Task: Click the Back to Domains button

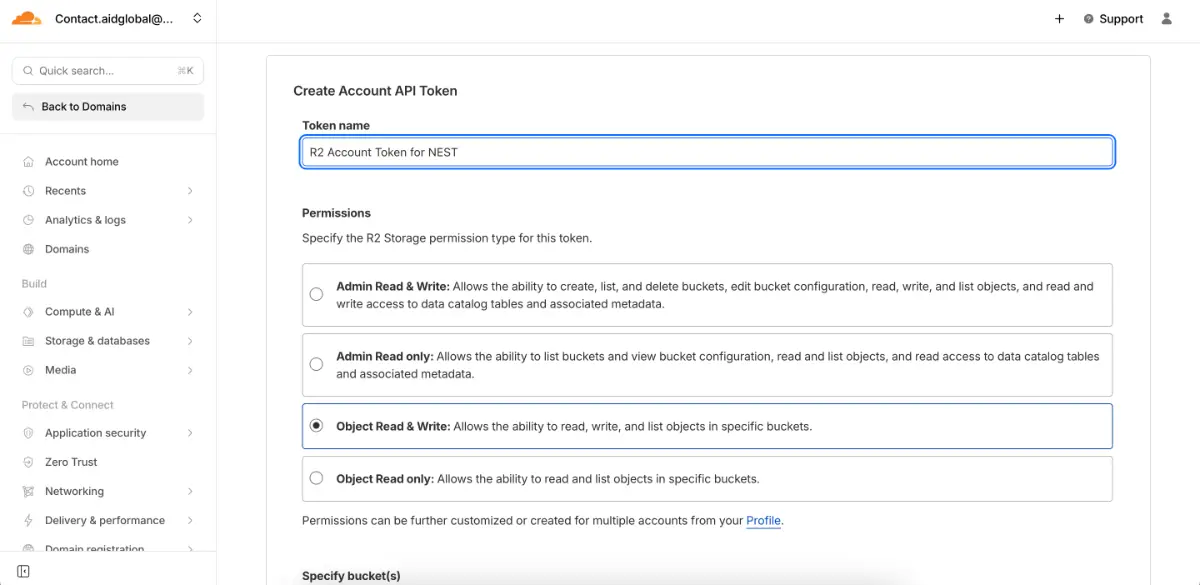Action: click(108, 107)
